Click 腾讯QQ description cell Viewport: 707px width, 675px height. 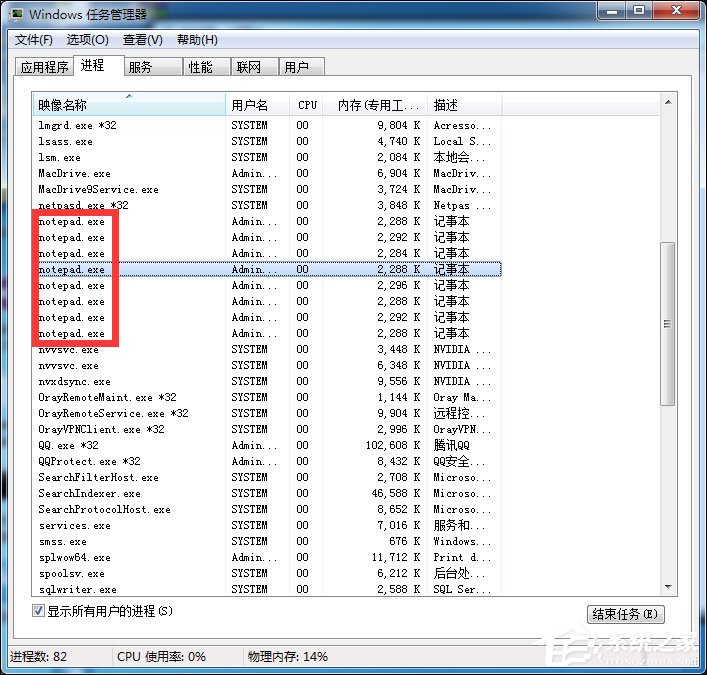point(451,445)
